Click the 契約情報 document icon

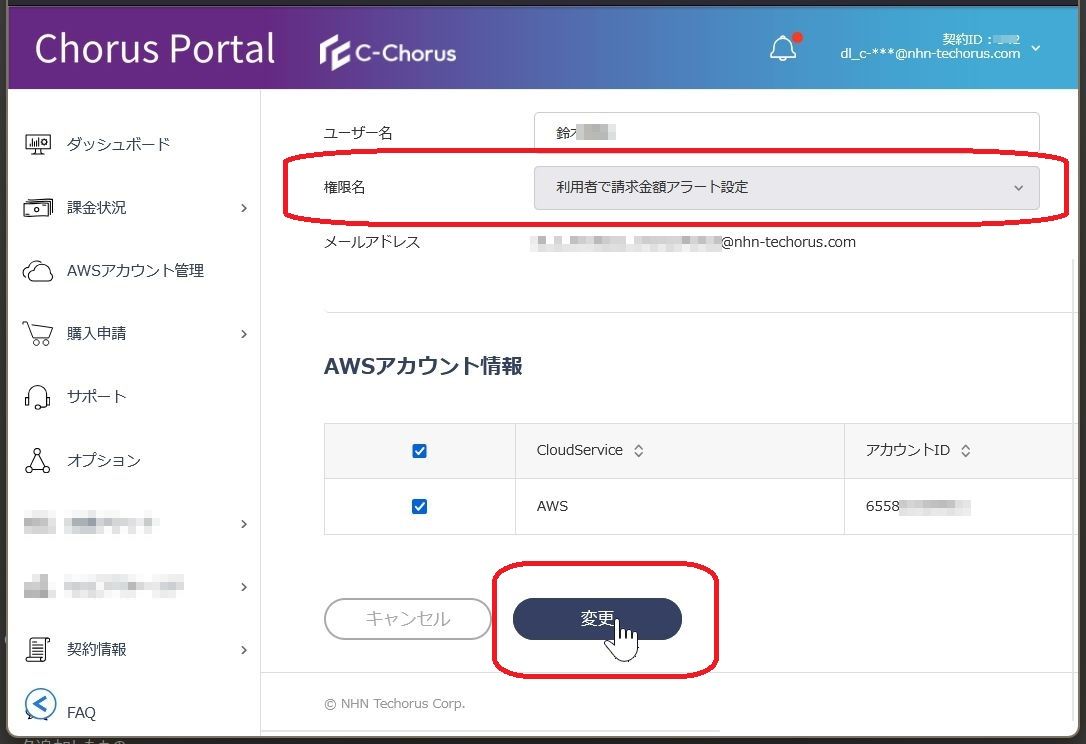coord(38,649)
